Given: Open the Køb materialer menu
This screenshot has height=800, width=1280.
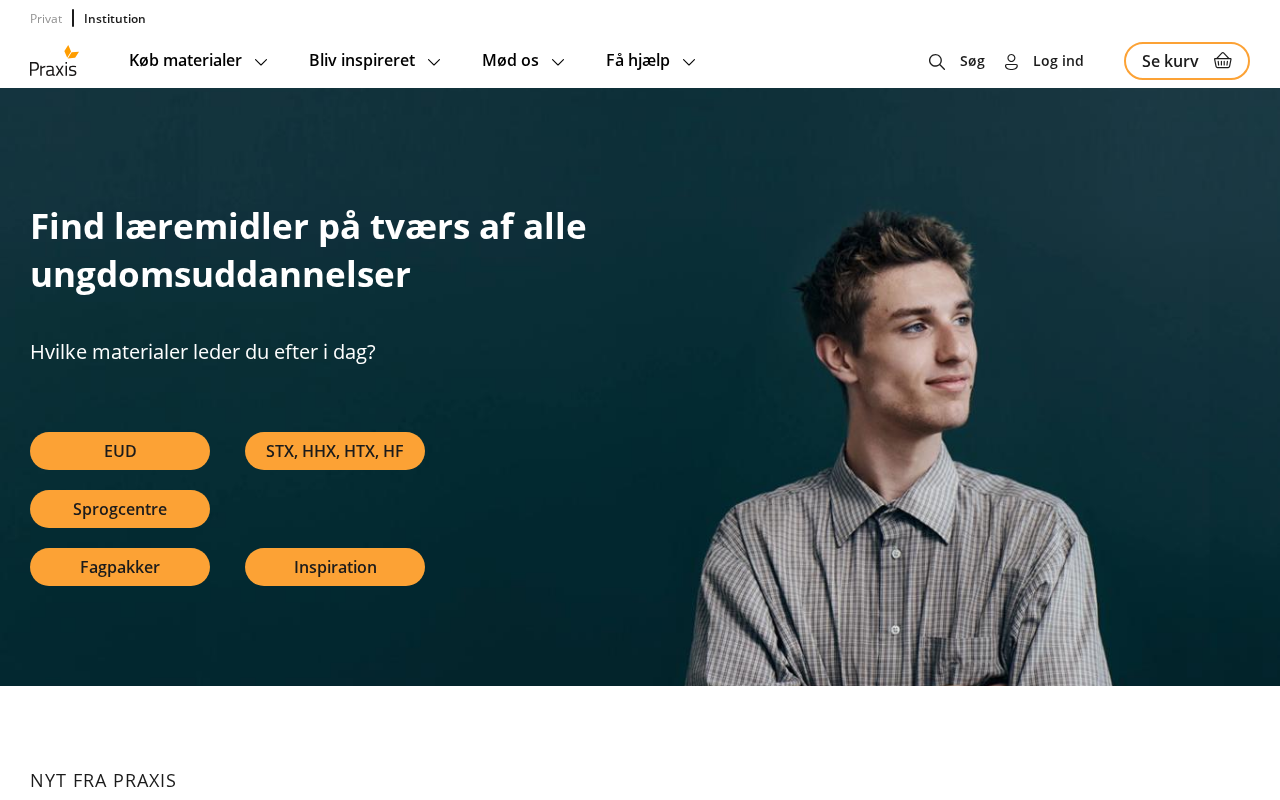Looking at the screenshot, I should [185, 60].
